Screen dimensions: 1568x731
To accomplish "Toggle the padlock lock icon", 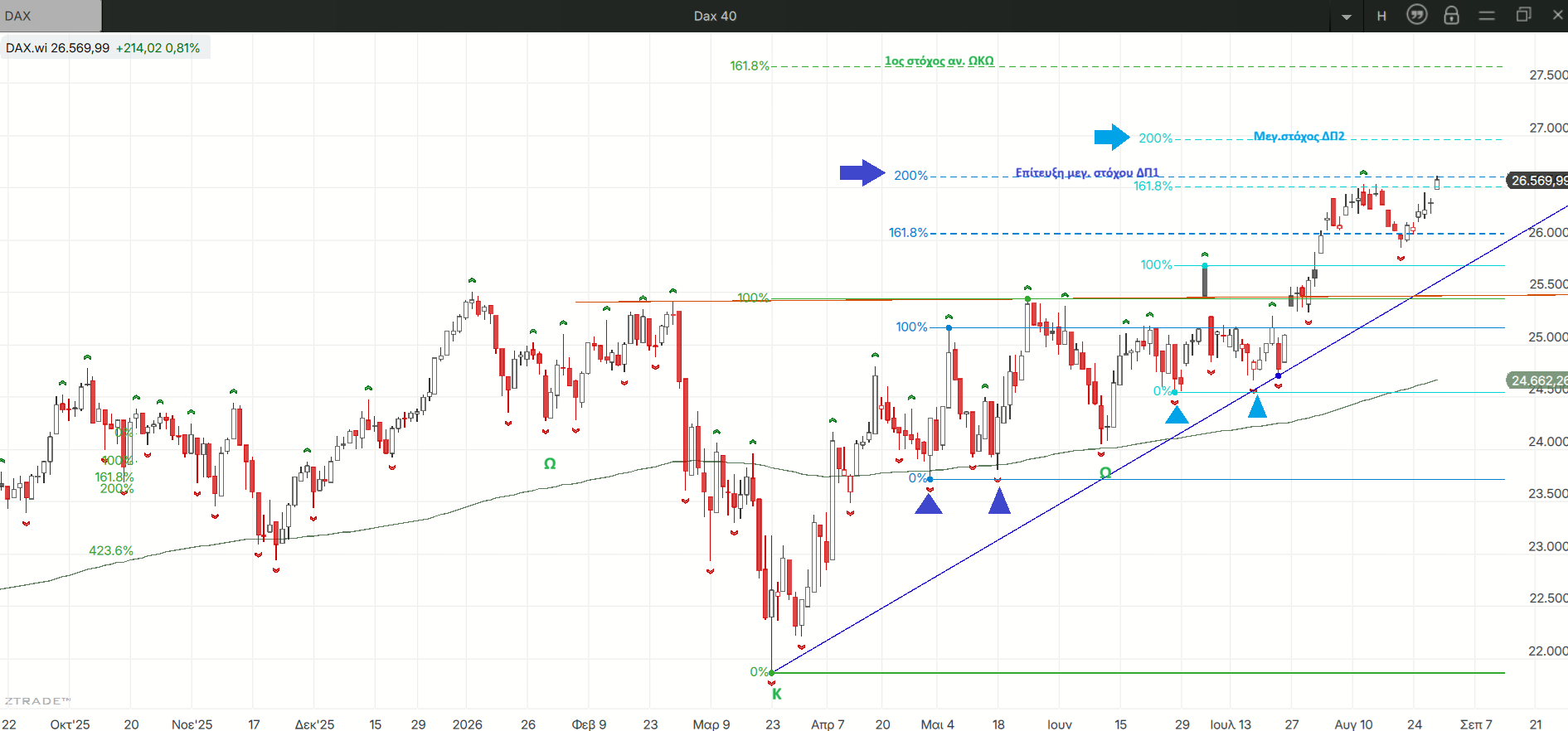I will point(1451,15).
